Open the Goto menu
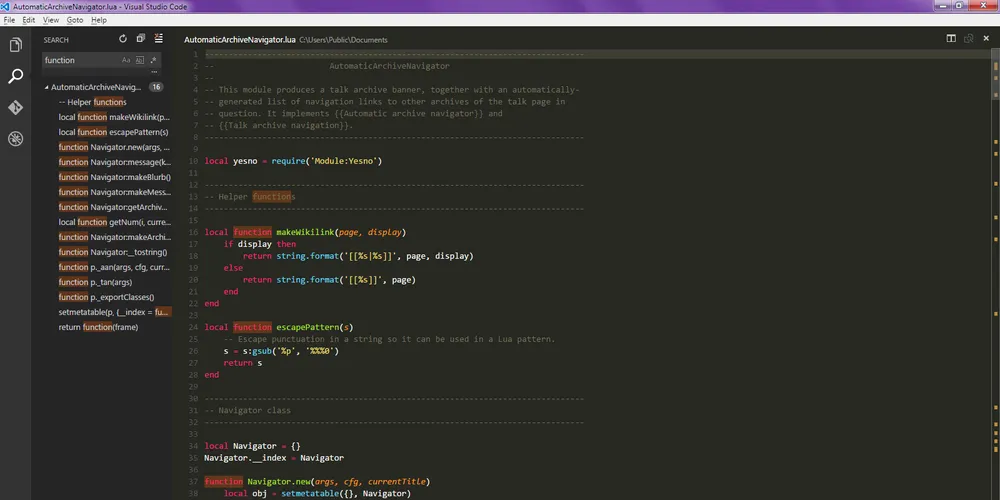 point(75,20)
